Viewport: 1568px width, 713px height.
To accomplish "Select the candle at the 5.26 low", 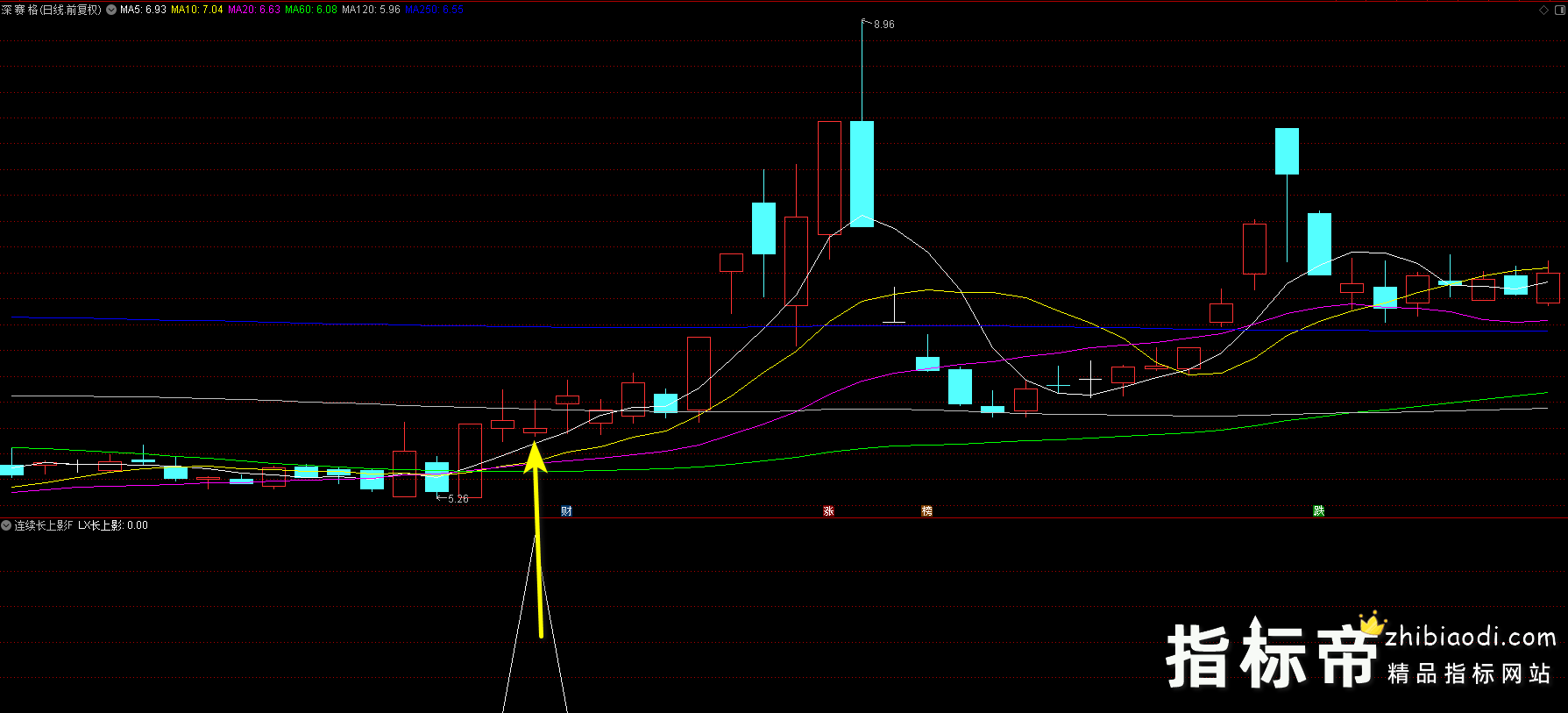I will click(436, 477).
